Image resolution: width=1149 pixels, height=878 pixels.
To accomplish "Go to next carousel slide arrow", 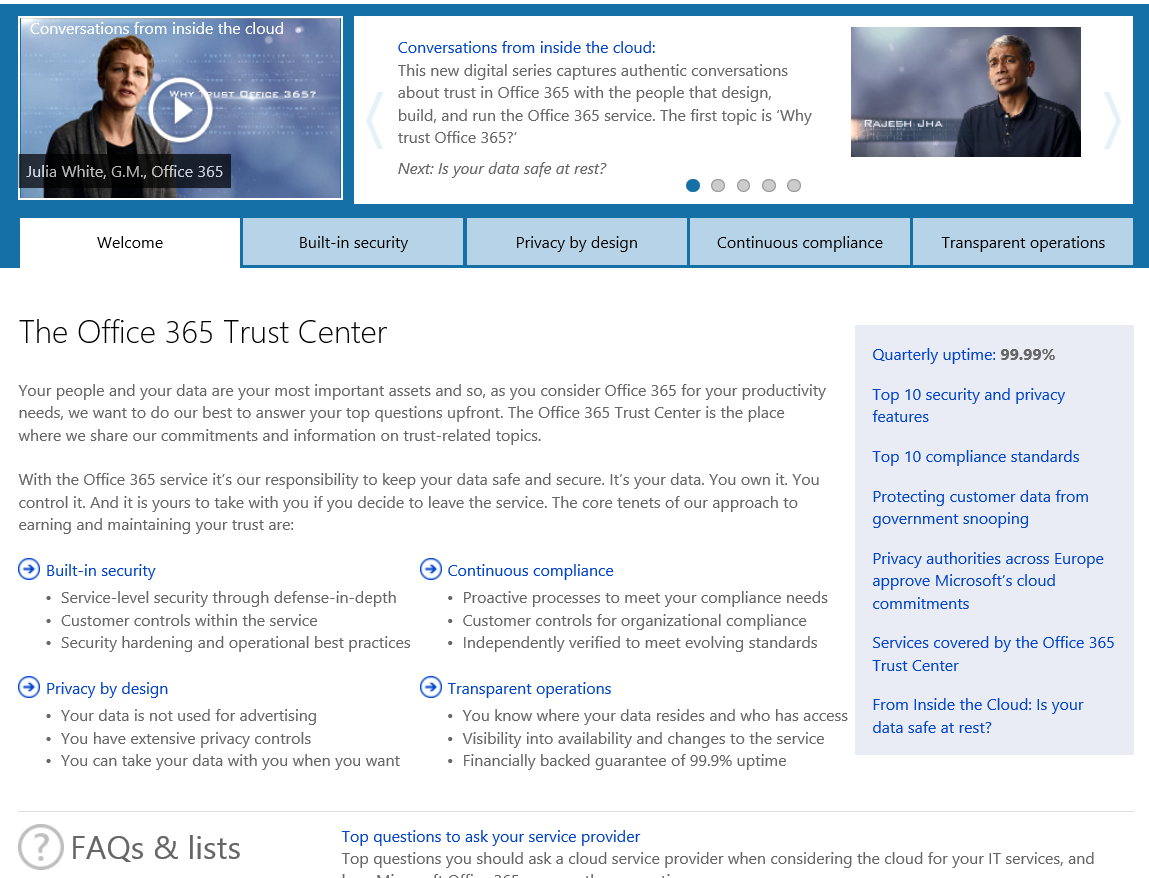I will click(1112, 120).
